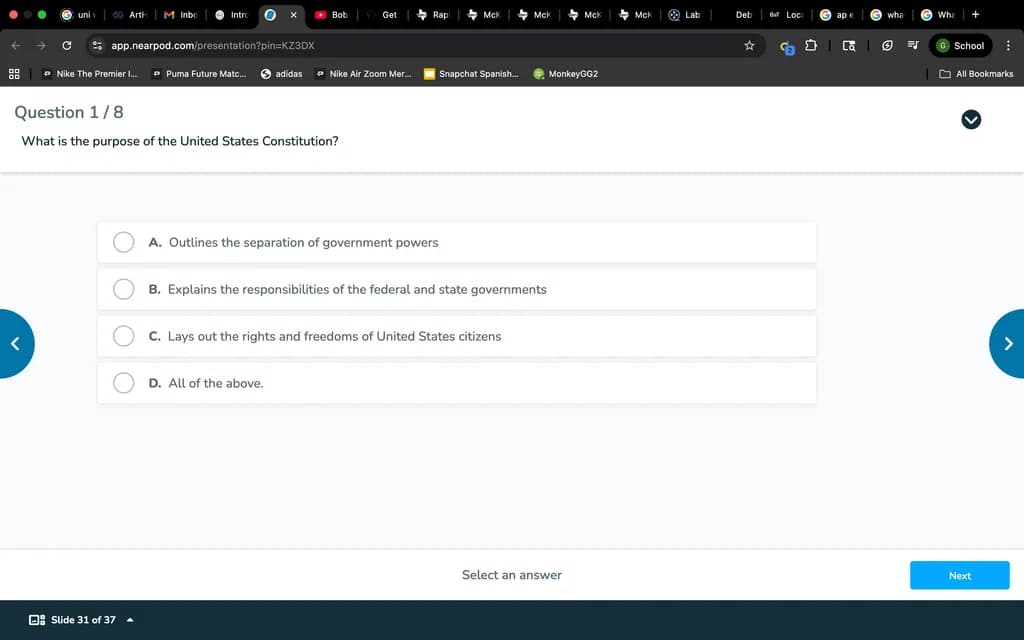1024x640 pixels.
Task: Switch to the Lab tab
Action: click(x=686, y=14)
